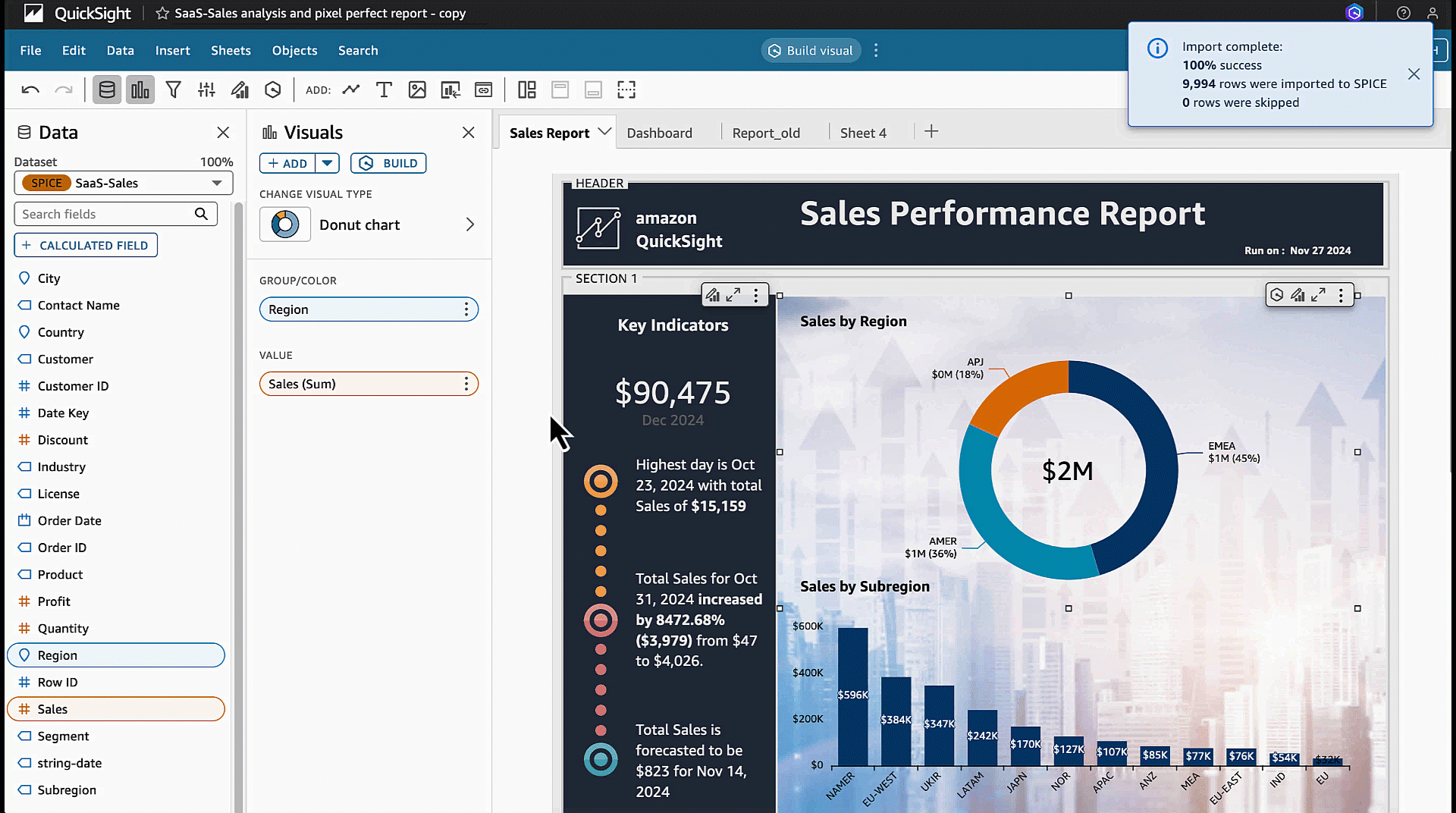
Task: Toggle the Data pane button
Action: [107, 90]
